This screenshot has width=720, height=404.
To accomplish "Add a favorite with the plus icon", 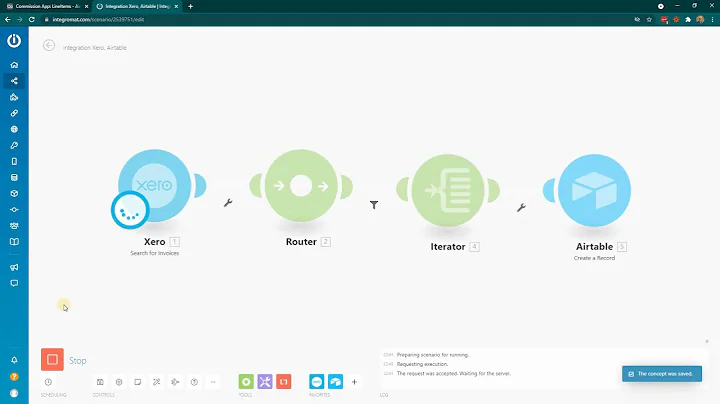I will (354, 382).
